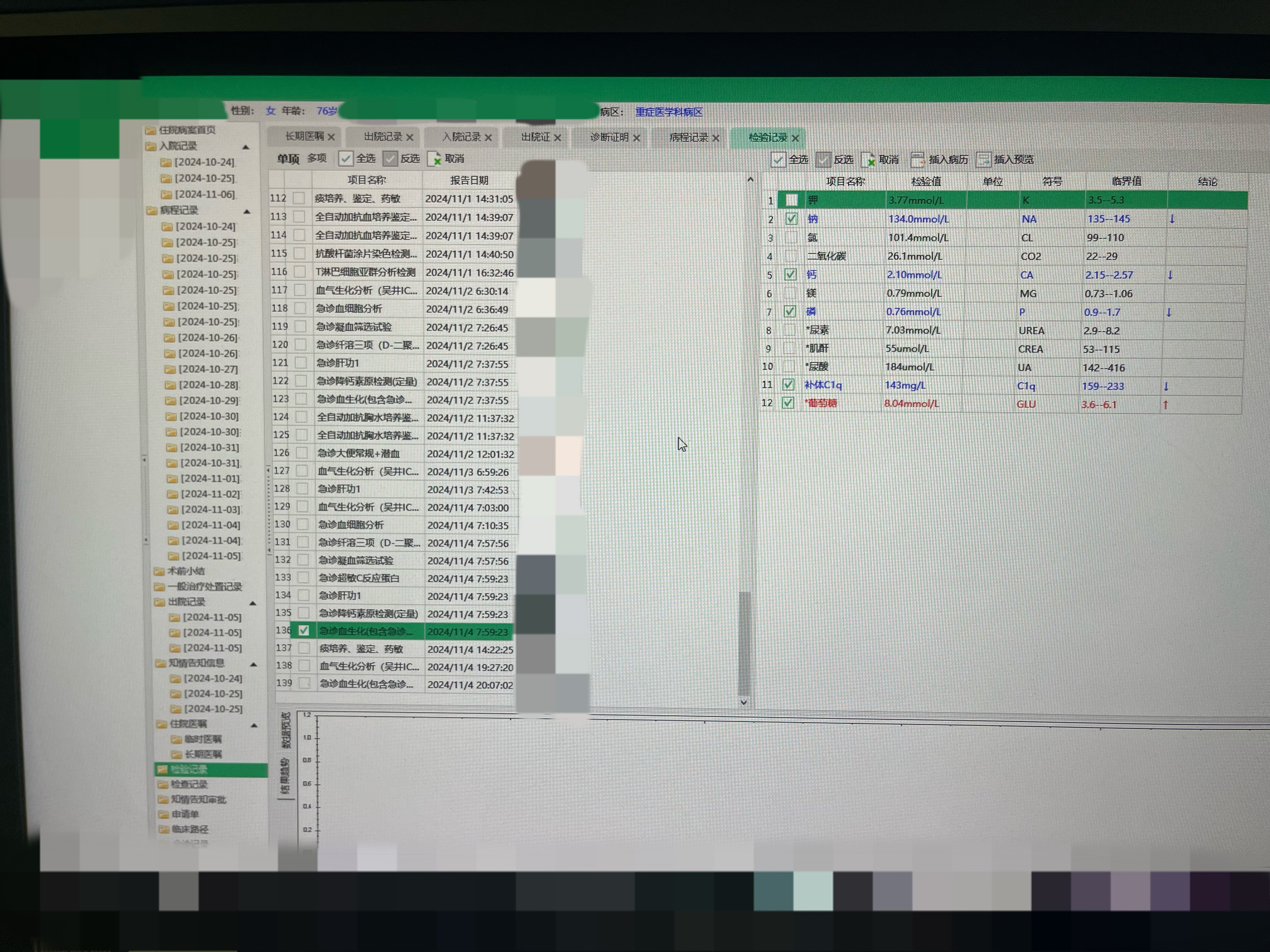1270x952 pixels.
Task: Check the row 130 急诊血细胞分析 checkbox
Action: [x=303, y=524]
